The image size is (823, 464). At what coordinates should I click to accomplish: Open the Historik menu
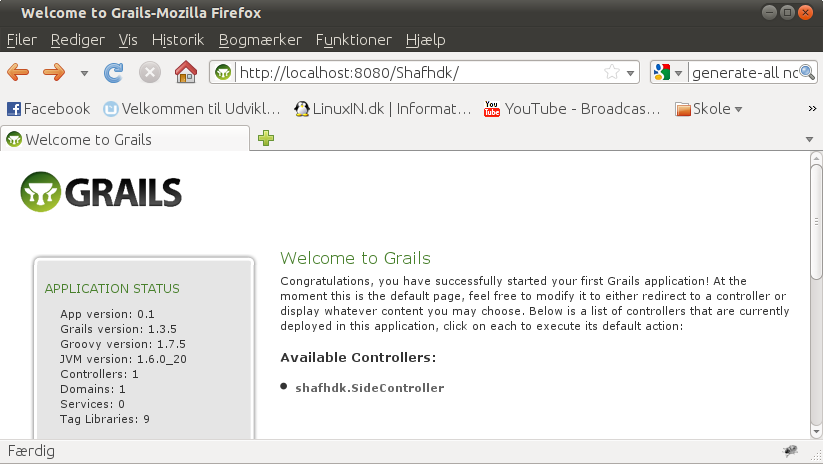[x=178, y=40]
